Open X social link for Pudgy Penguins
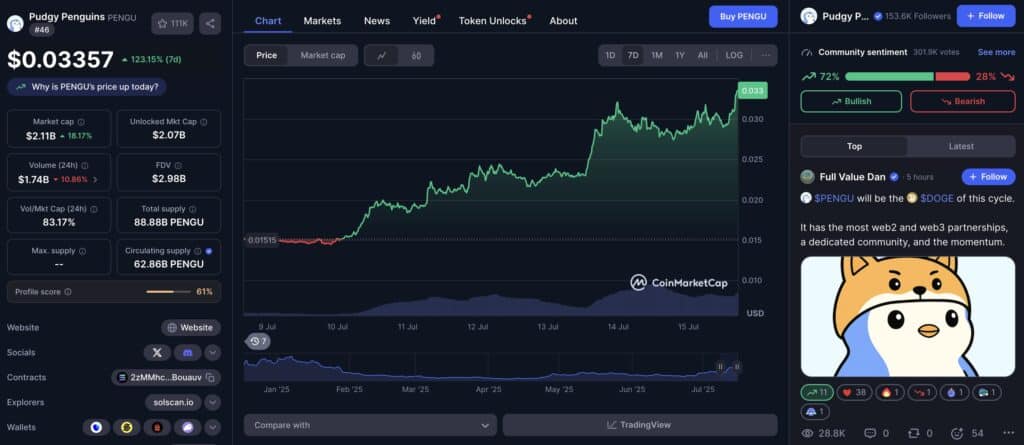Viewport: 1024px width, 445px height. (157, 353)
